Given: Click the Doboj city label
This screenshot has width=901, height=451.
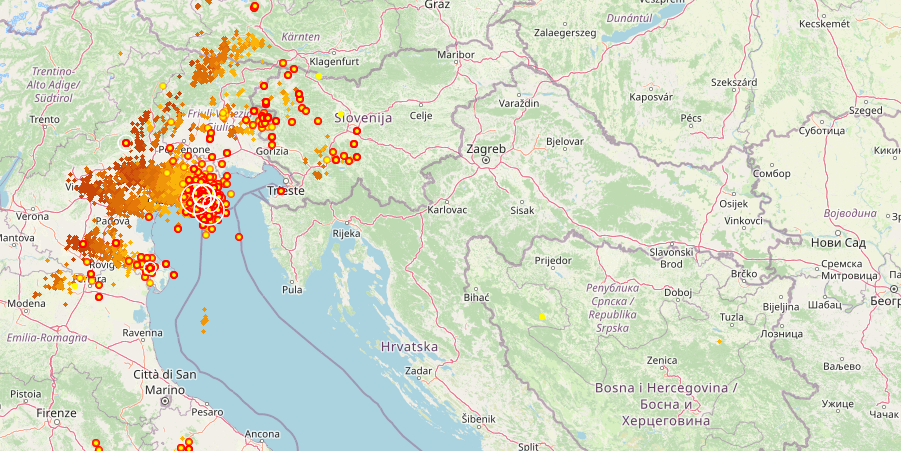Looking at the screenshot, I should tap(678, 292).
